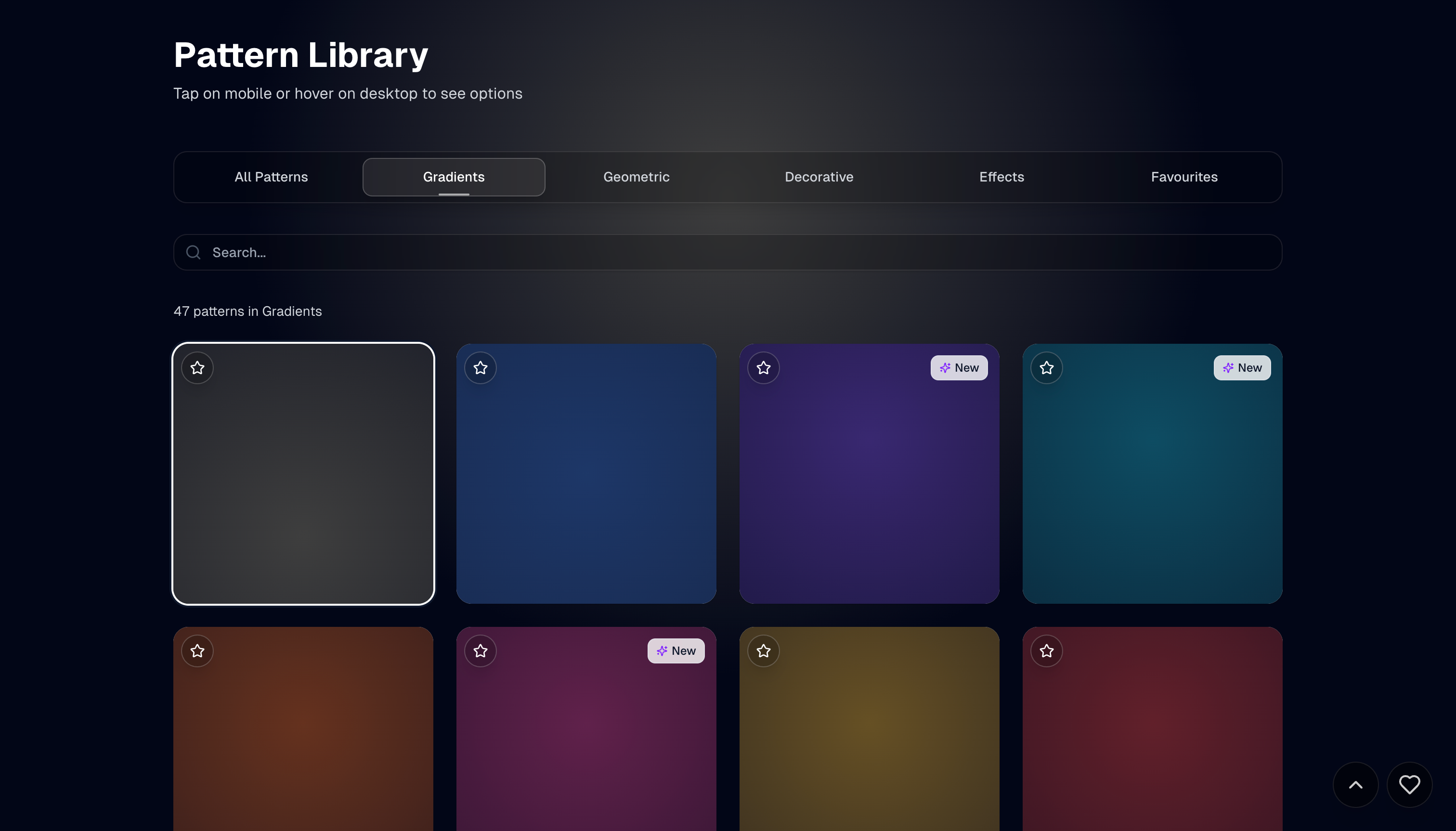
Task: Choose the magenta gradient pattern card
Action: tap(586, 729)
